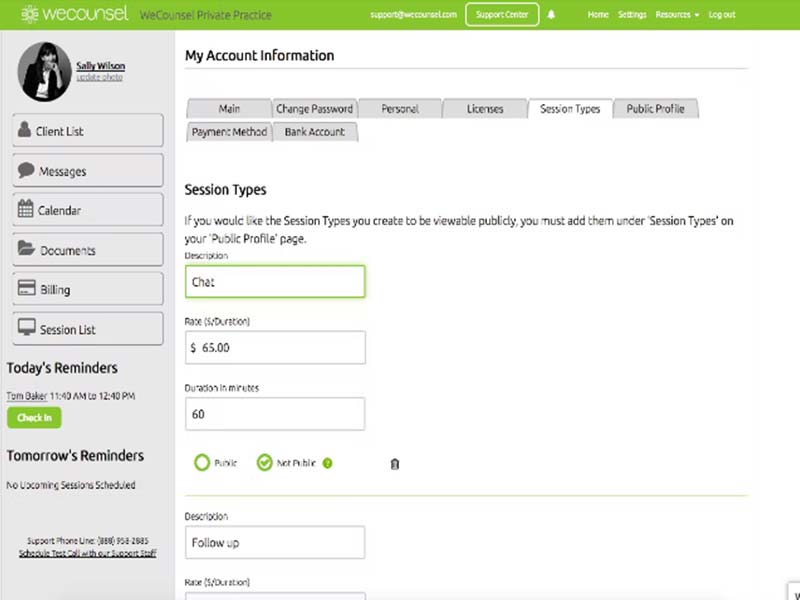Switch to the Public Profile tab
800x600 pixels.
(655, 109)
